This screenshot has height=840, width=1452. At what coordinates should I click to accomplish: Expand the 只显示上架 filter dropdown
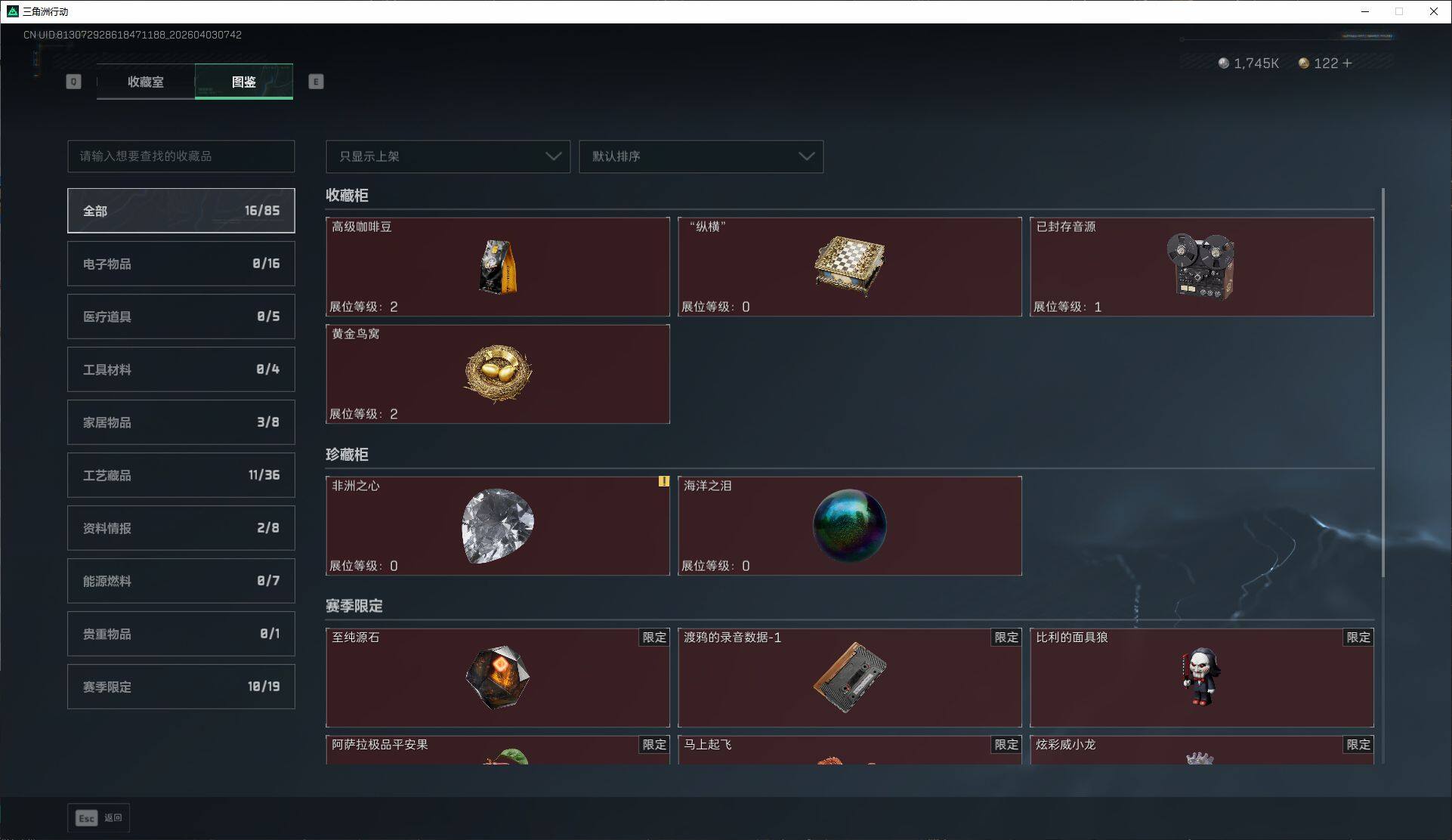coord(448,156)
